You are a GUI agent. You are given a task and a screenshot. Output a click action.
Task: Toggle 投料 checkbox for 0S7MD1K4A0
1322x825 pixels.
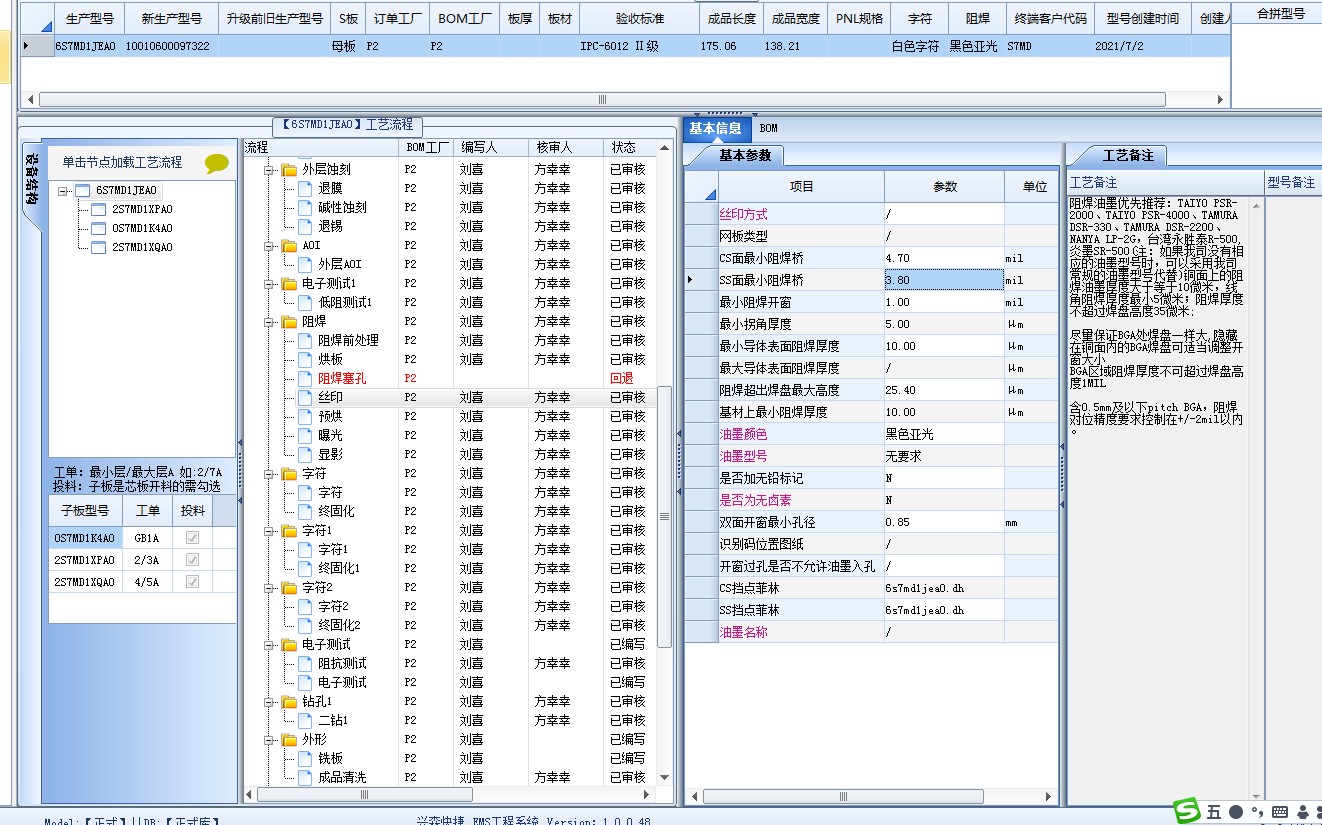[x=193, y=538]
